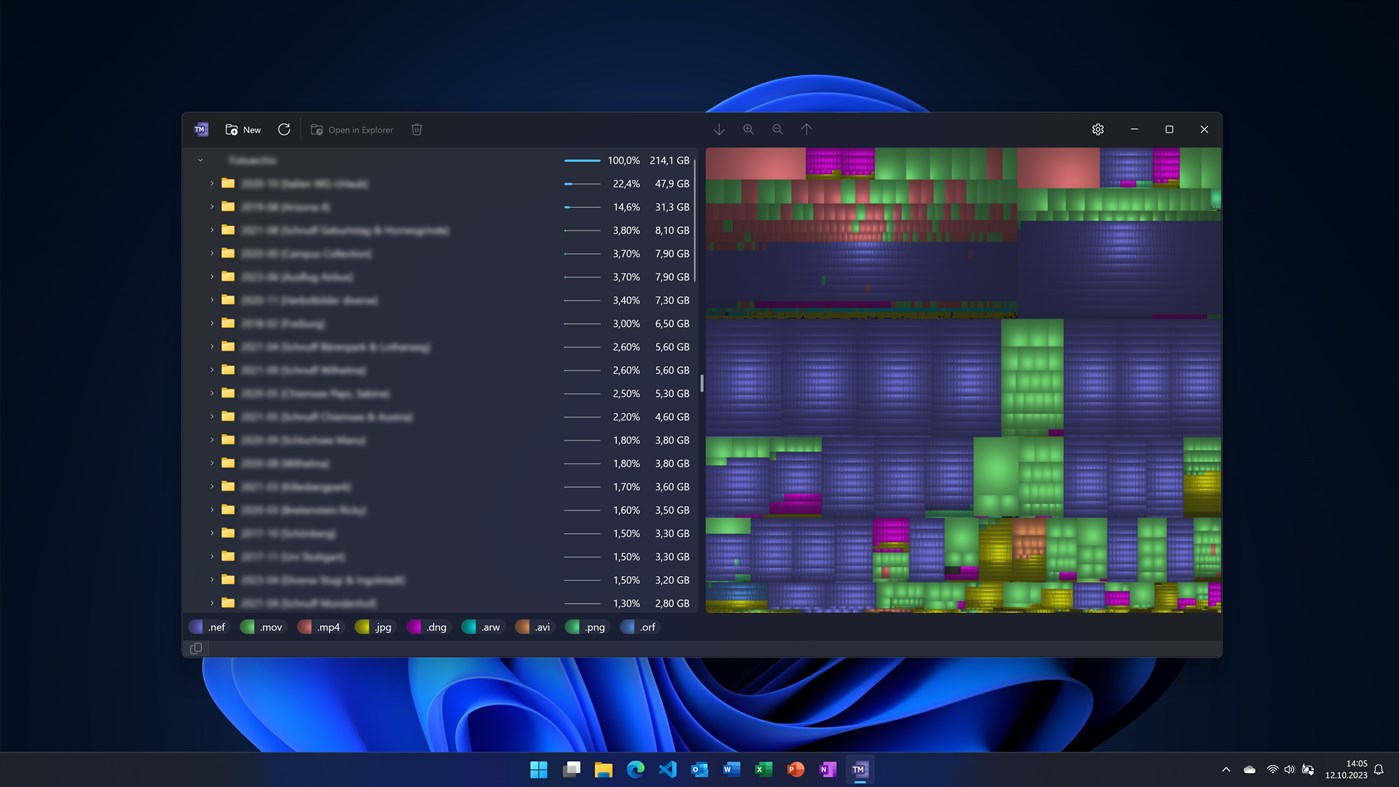Screen dimensions: 1399x787
Task: Click the copy icon at the bottom left
Action: (x=195, y=648)
